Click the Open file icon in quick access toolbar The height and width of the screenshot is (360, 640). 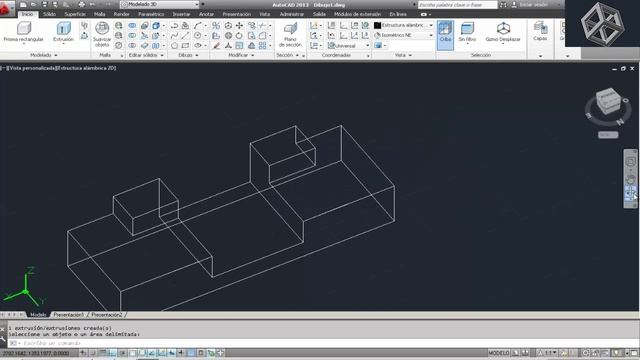pos(34,4)
